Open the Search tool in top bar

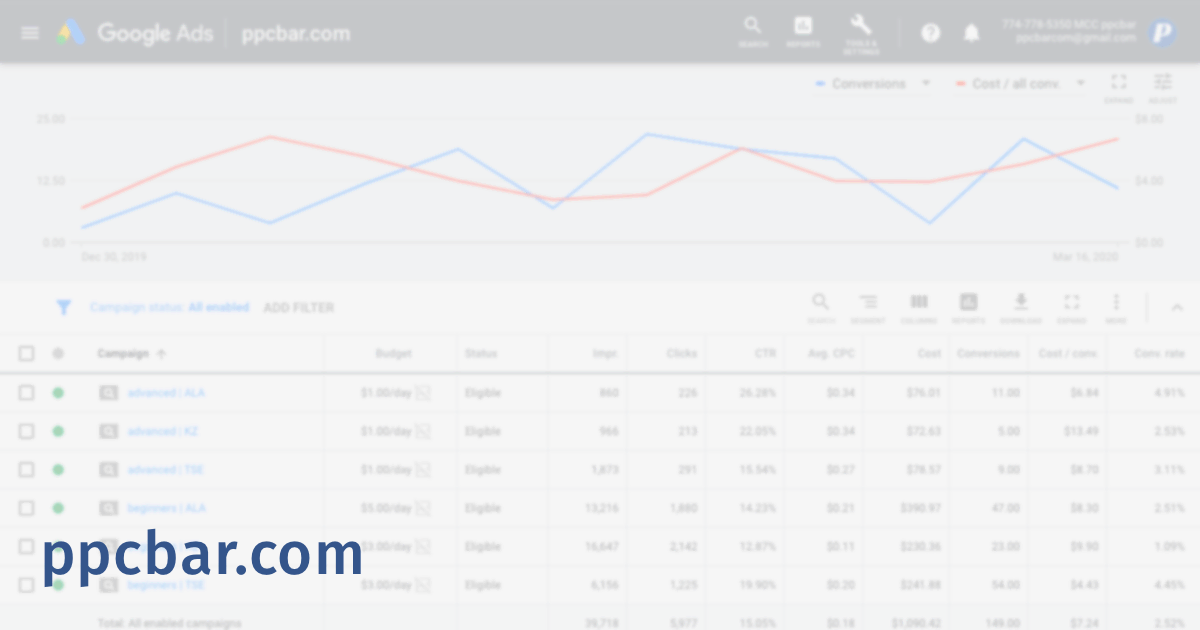pos(753,31)
